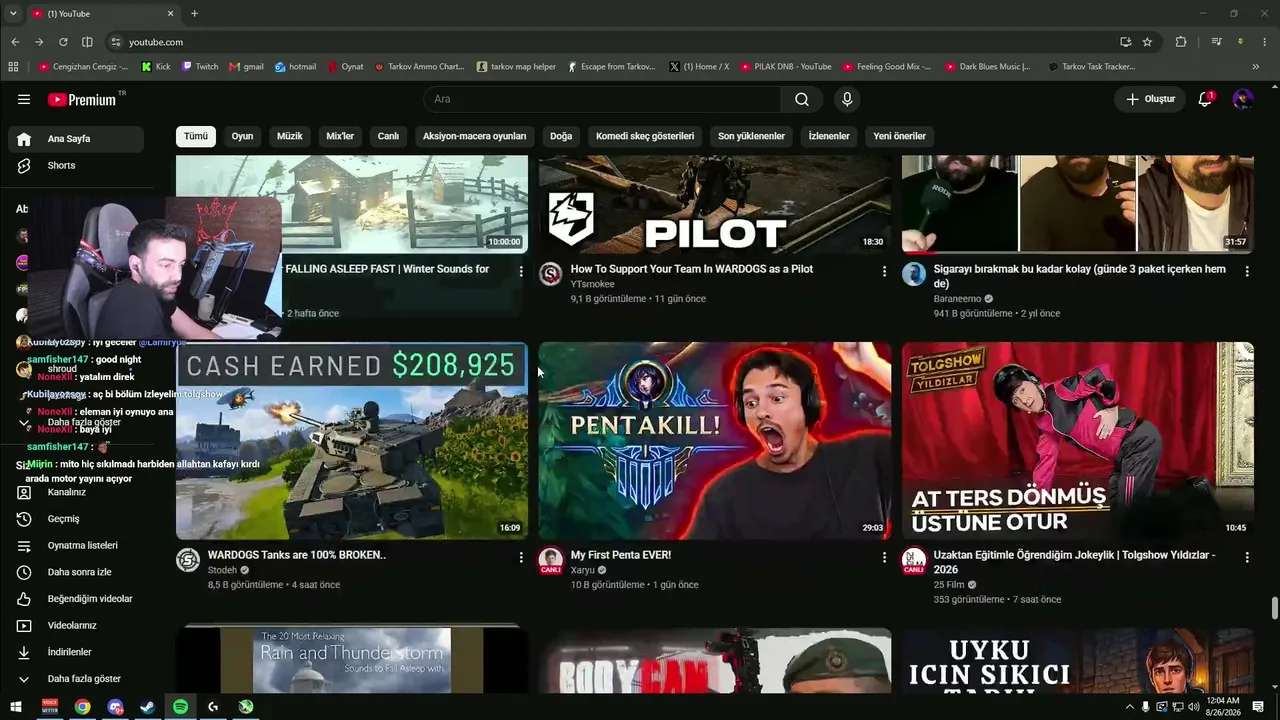Open Steam from the taskbar
Image resolution: width=1280 pixels, height=720 pixels.
[x=147, y=707]
